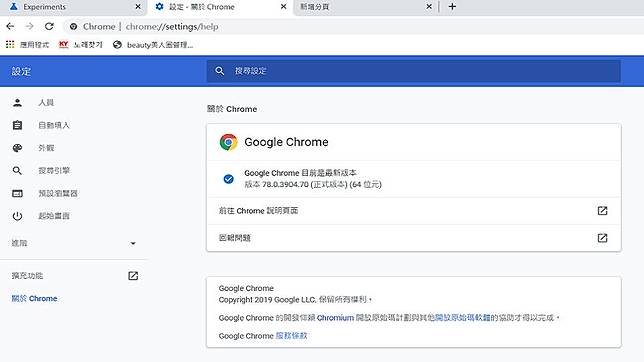Switch to the third new tab page

366,7
